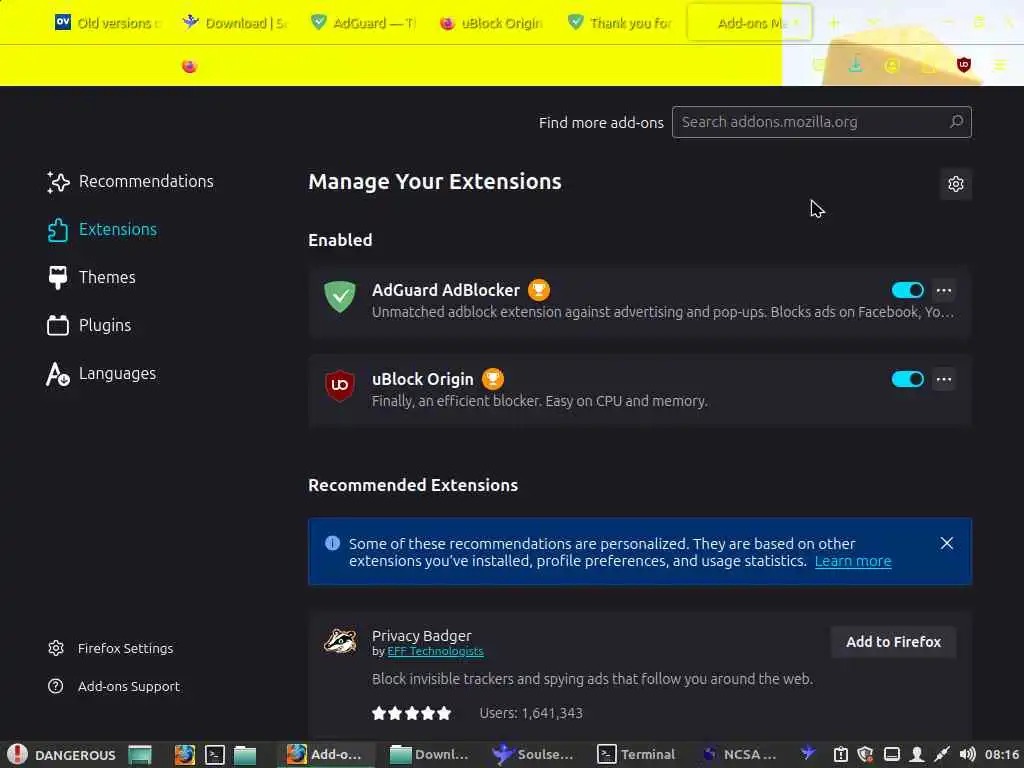Switch to the Downloads window in taskbar
Image resolution: width=1024 pixels, height=768 pixels.
click(429, 754)
